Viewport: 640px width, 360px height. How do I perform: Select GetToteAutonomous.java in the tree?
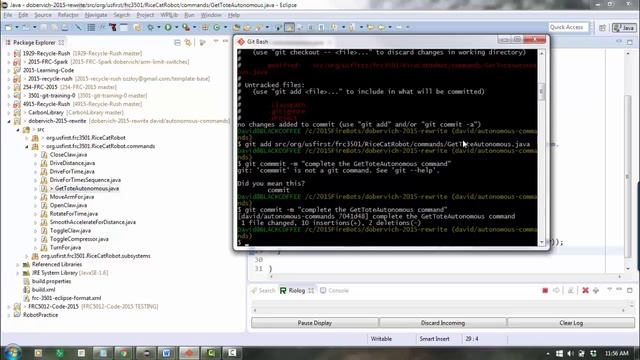[x=87, y=189]
